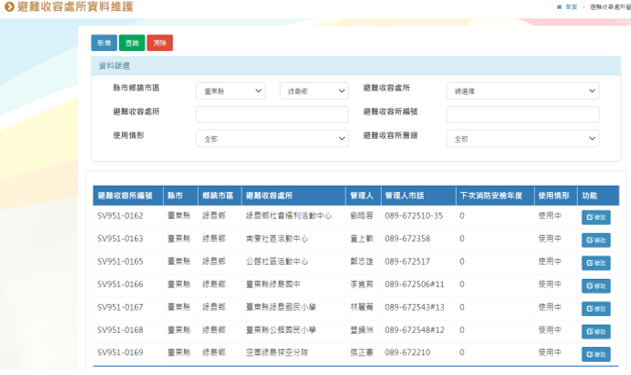Viewport: 631px width, 375px height.
Task: Open the 臺東縣 county dropdown
Action: click(231, 91)
